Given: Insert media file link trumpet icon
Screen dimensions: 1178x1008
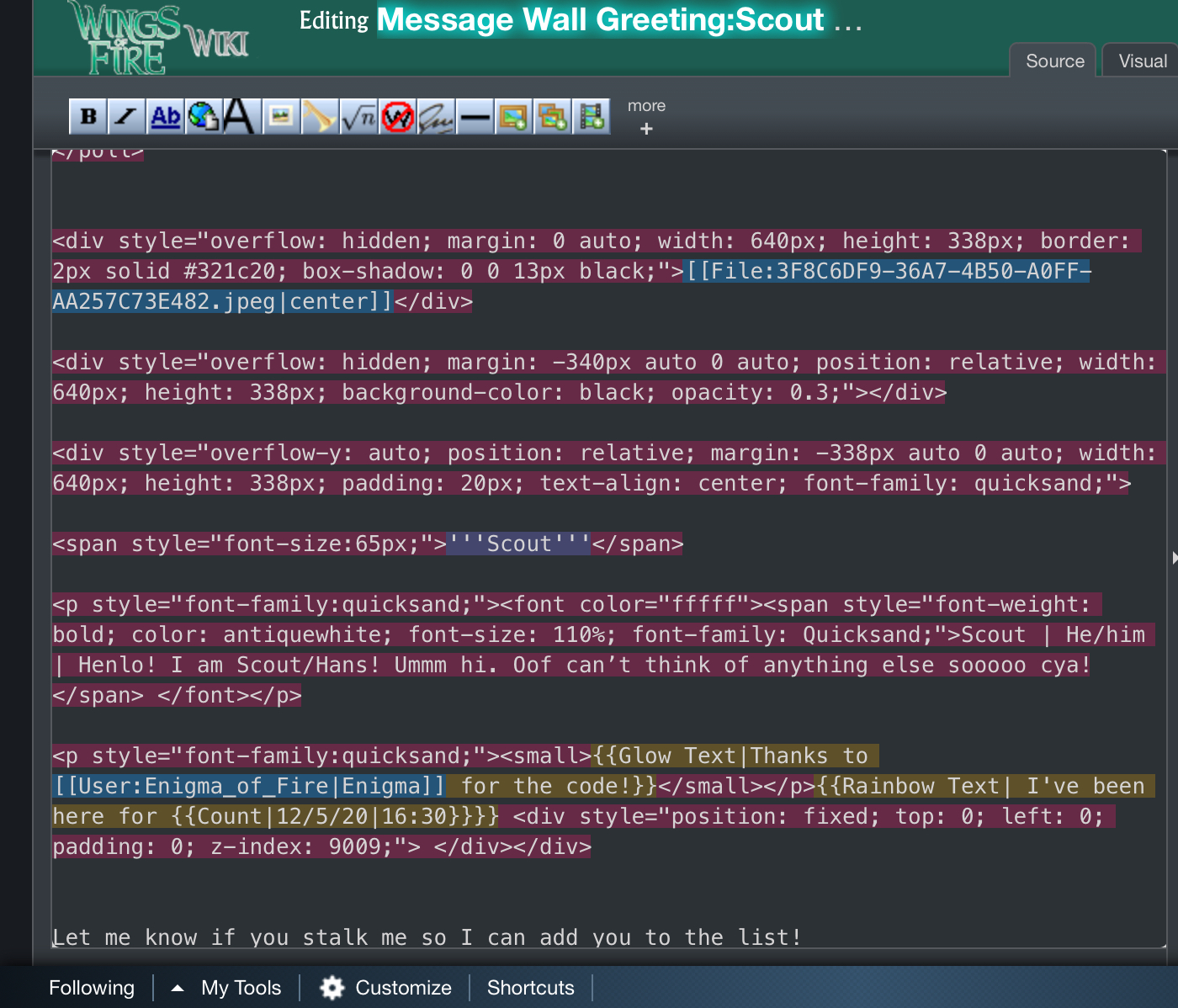Looking at the screenshot, I should [320, 117].
